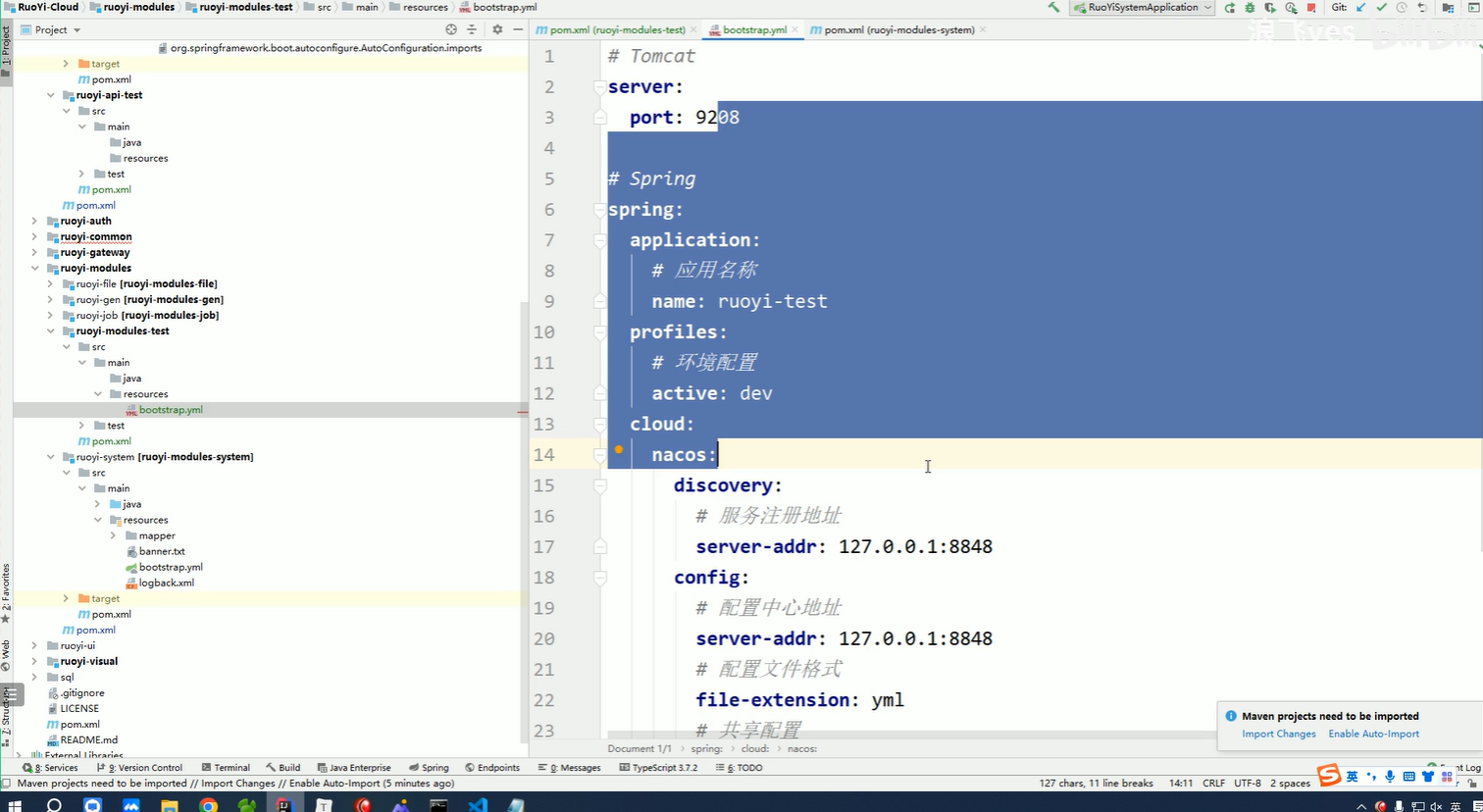This screenshot has height=812, width=1483.
Task: Expand the ruoyi-gateway module
Action: (35, 252)
